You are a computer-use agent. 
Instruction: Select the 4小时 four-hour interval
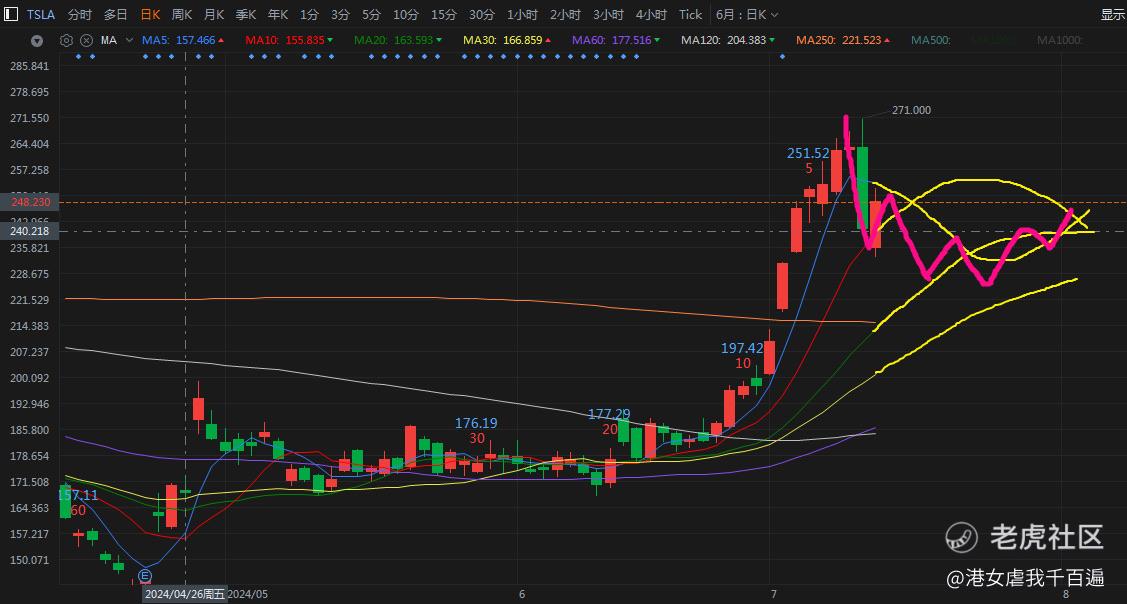[x=651, y=14]
